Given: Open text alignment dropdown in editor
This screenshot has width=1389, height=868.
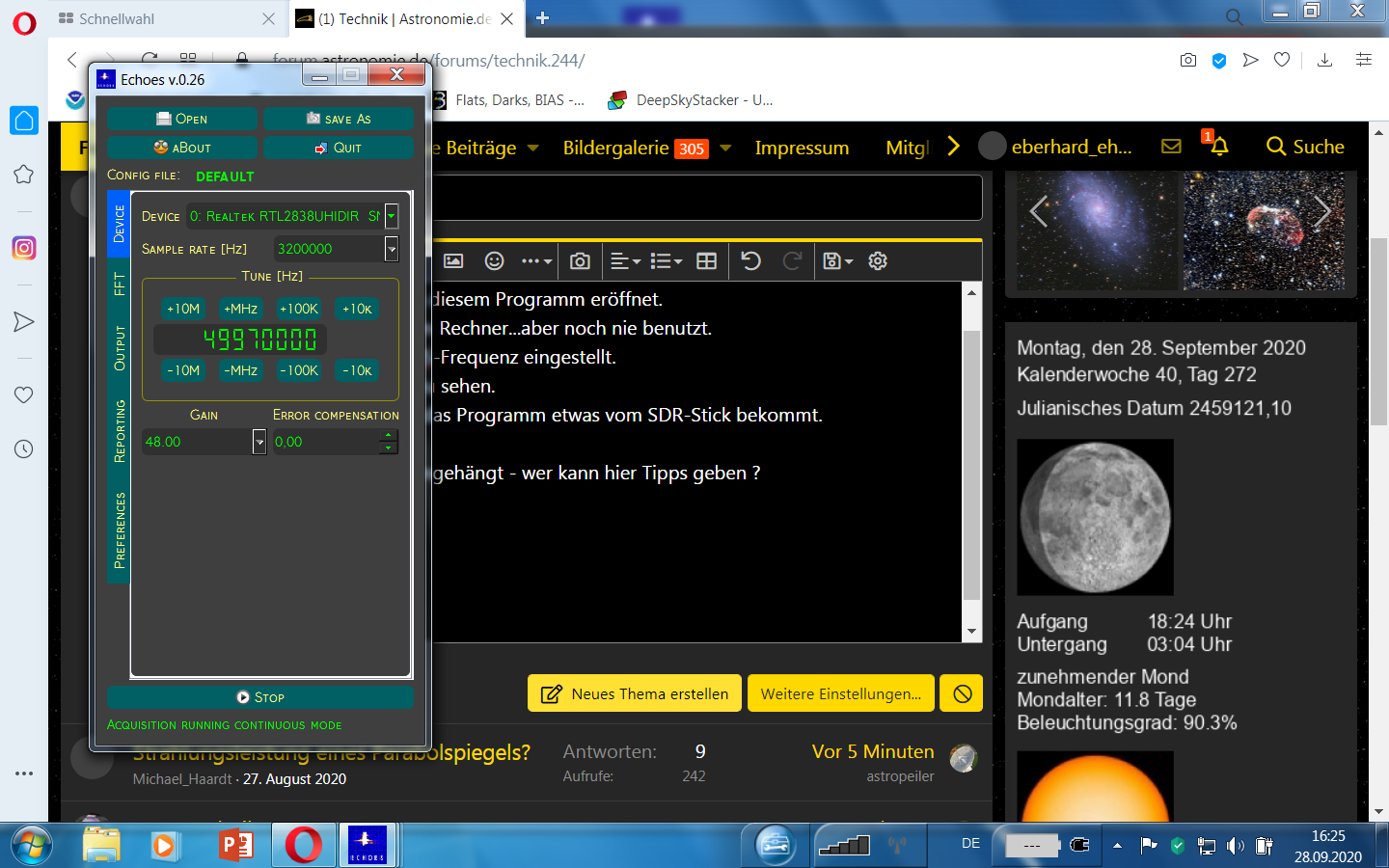Looking at the screenshot, I should point(626,261).
